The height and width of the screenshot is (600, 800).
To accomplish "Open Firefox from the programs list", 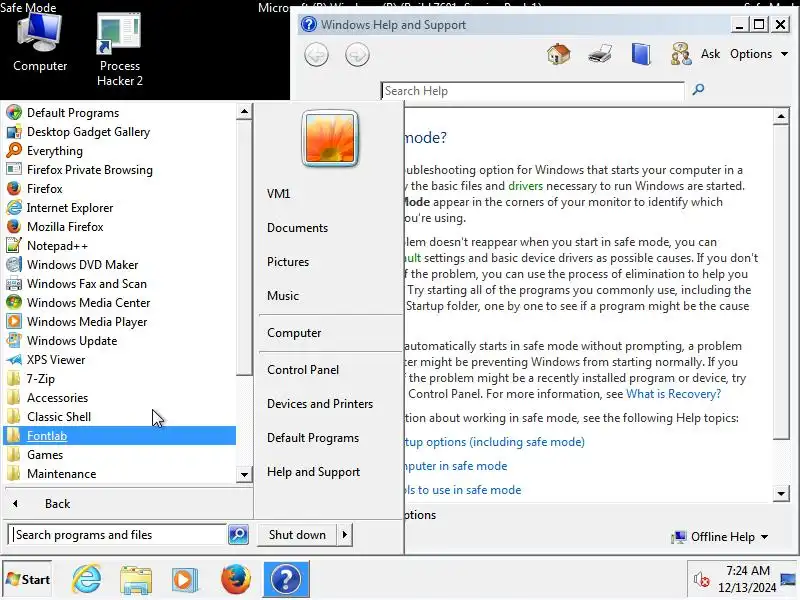I will [120, 189].
